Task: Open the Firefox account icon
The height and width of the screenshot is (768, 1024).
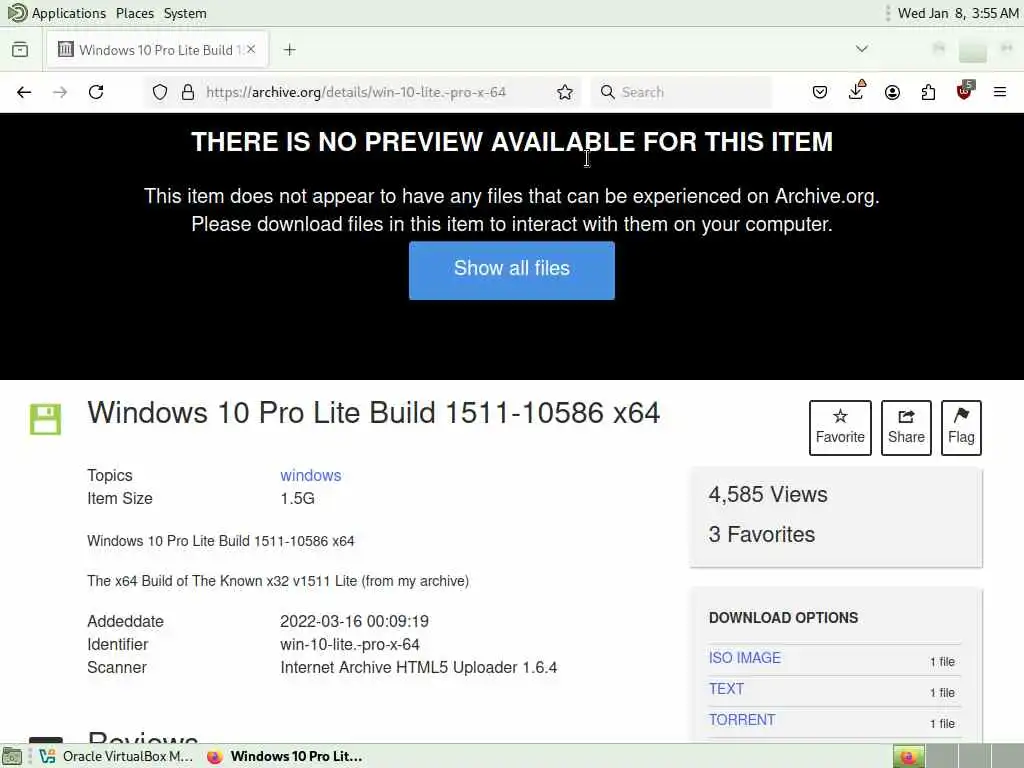Action: click(x=892, y=92)
